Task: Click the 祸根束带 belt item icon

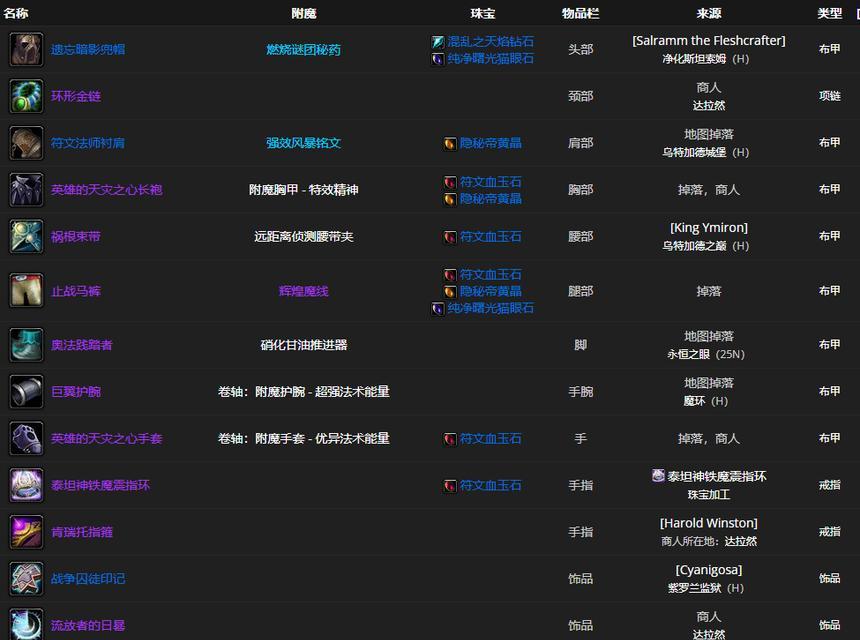Action: [x=26, y=236]
